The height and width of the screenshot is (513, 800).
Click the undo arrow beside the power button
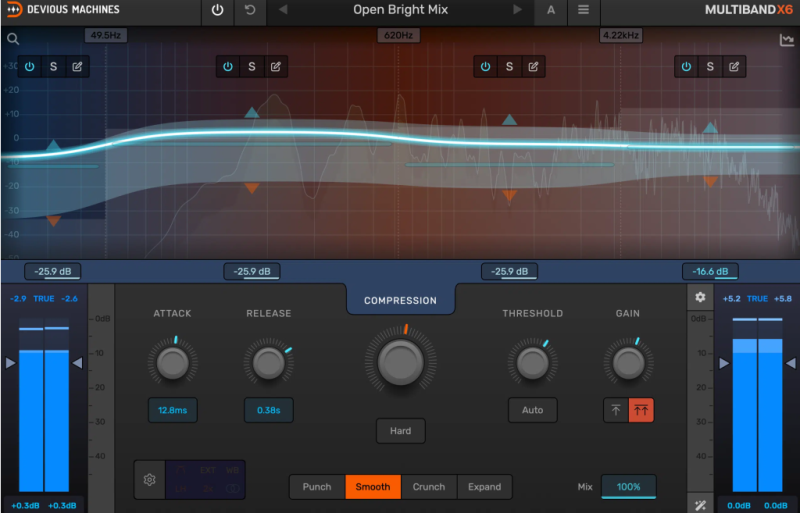250,10
